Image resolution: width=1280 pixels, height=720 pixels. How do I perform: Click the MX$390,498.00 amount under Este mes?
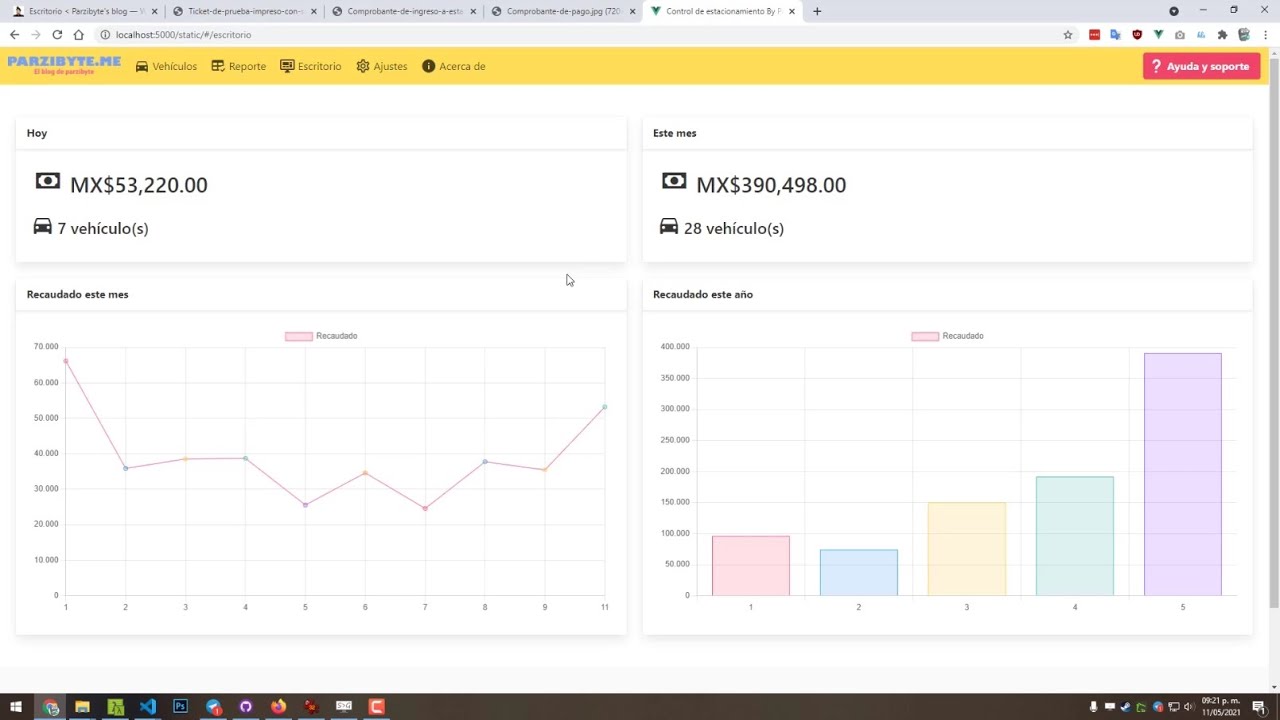click(x=771, y=185)
